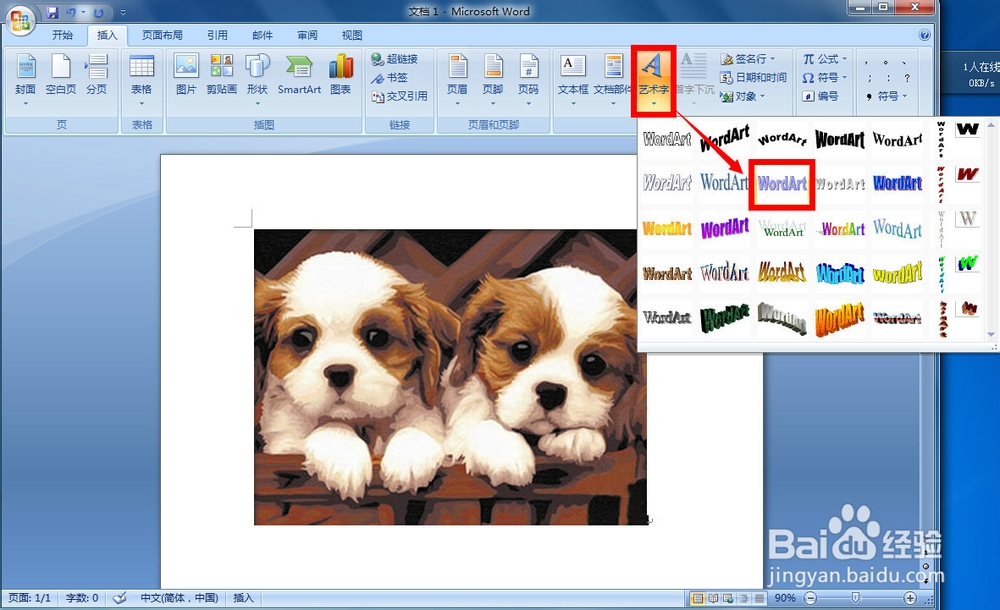The width and height of the screenshot is (1000, 610).
Task: Open the footer (页脚) menu
Action: pos(493,79)
